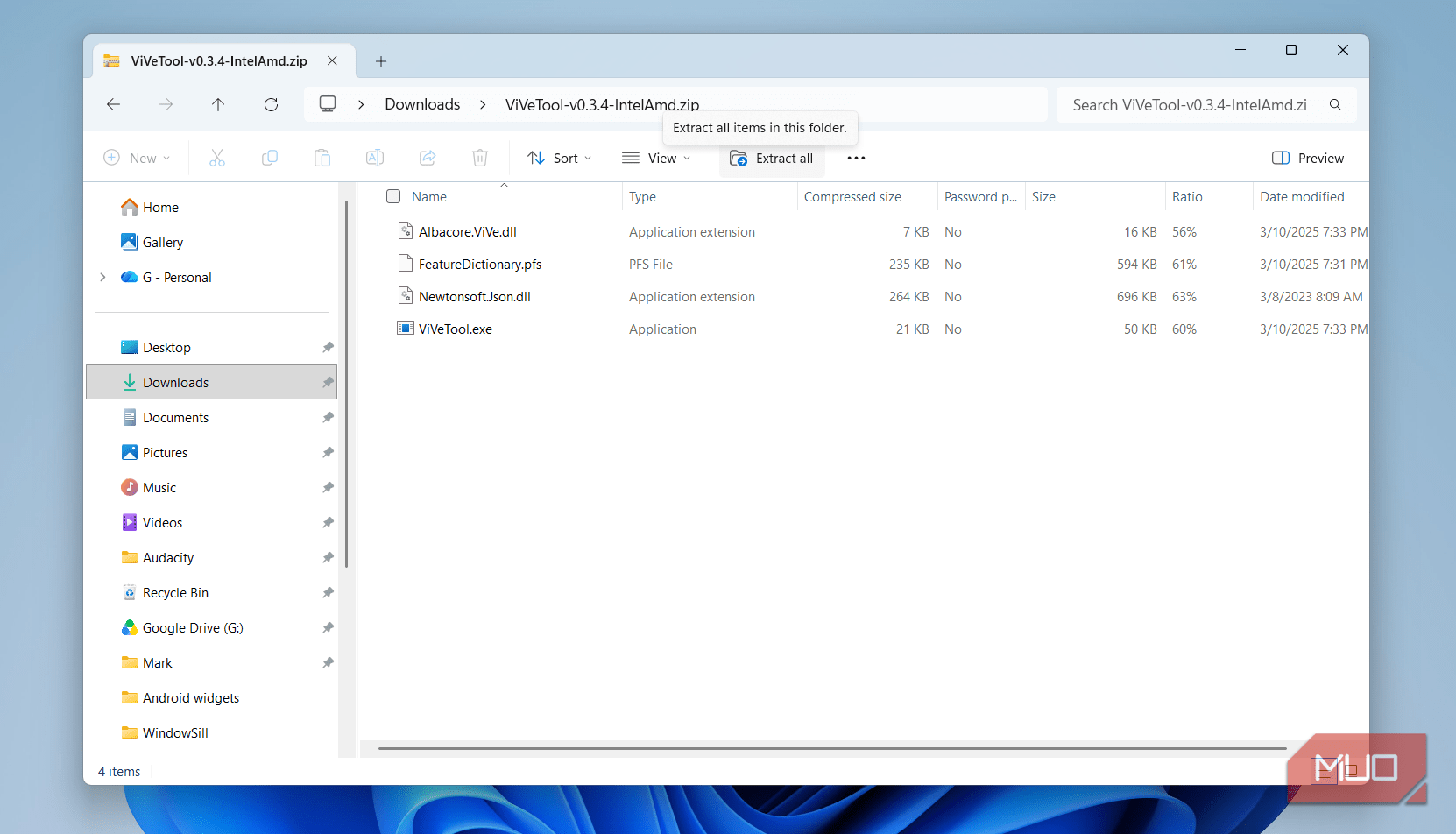This screenshot has height=834, width=1456.
Task: Navigate up one folder level
Action: coord(218,104)
